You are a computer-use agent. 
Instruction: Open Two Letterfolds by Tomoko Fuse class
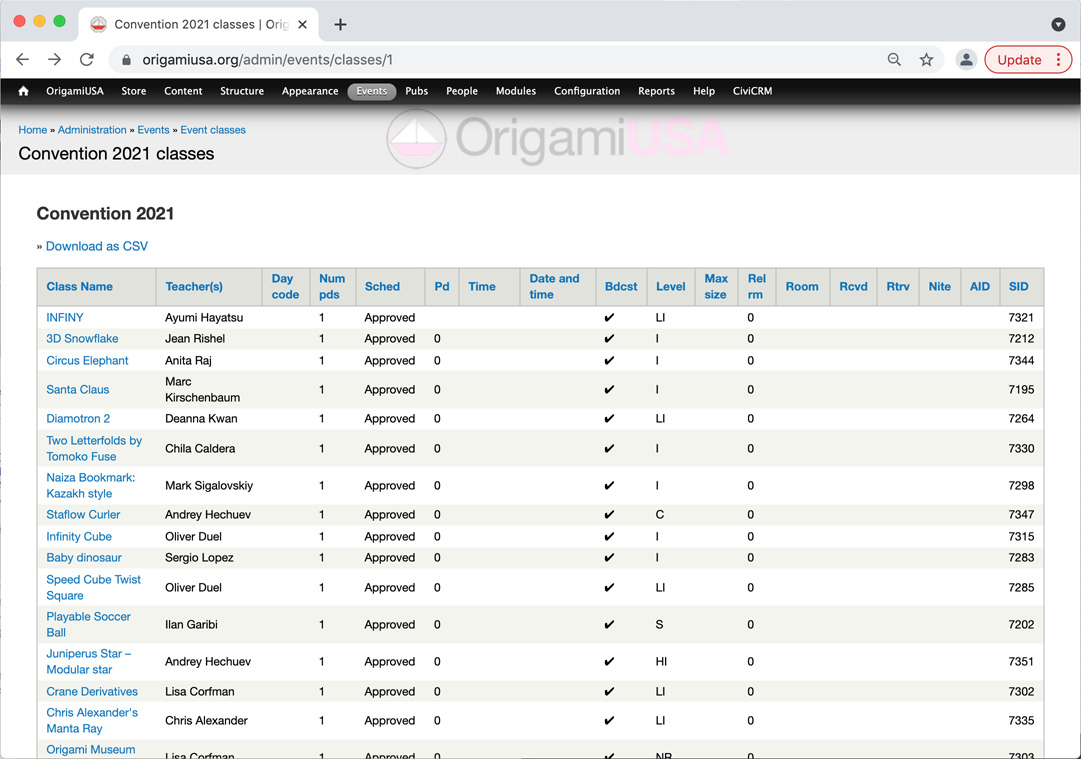tap(94, 449)
